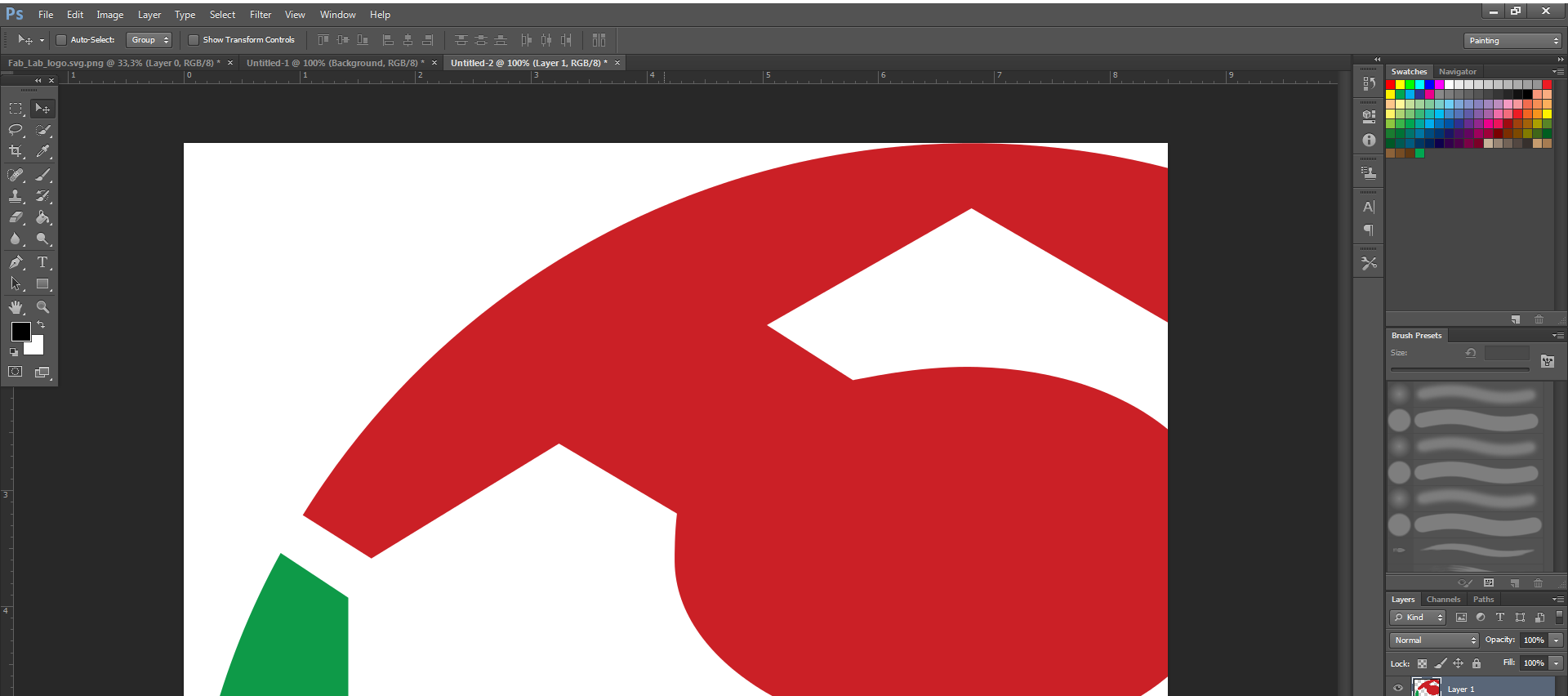Image resolution: width=1568 pixels, height=696 pixels.
Task: Open the Opacity slider dropdown arrow
Action: click(x=1557, y=640)
